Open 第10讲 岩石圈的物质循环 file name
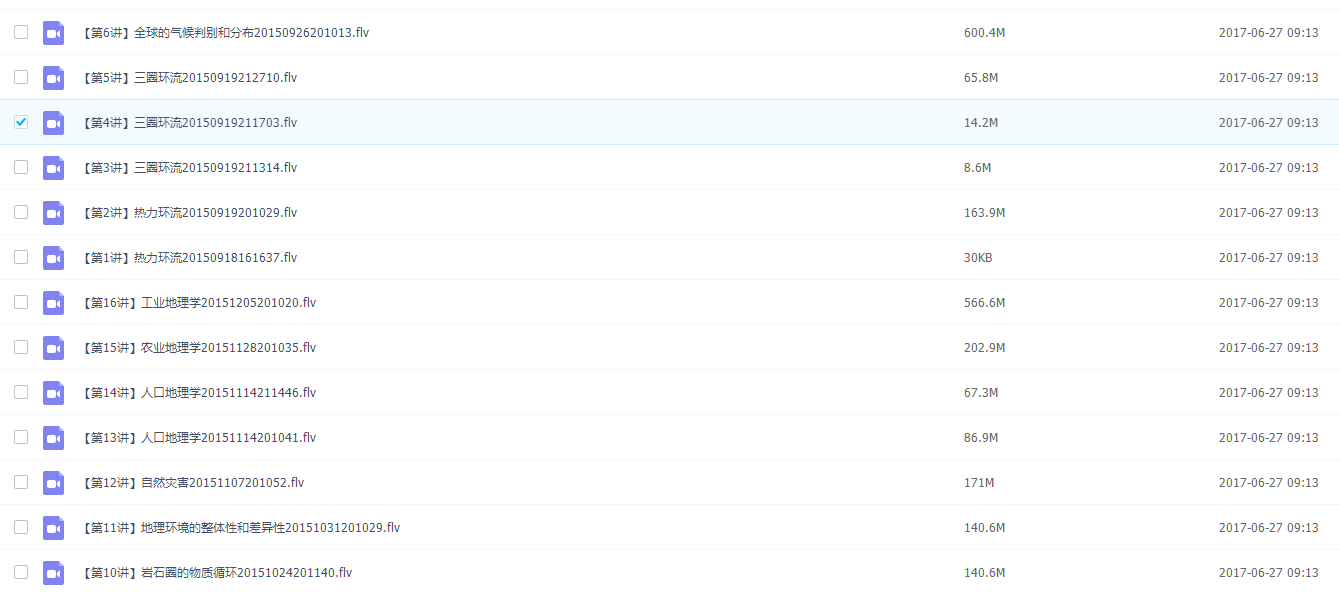Viewport: 1339px width, 592px height. click(216, 573)
